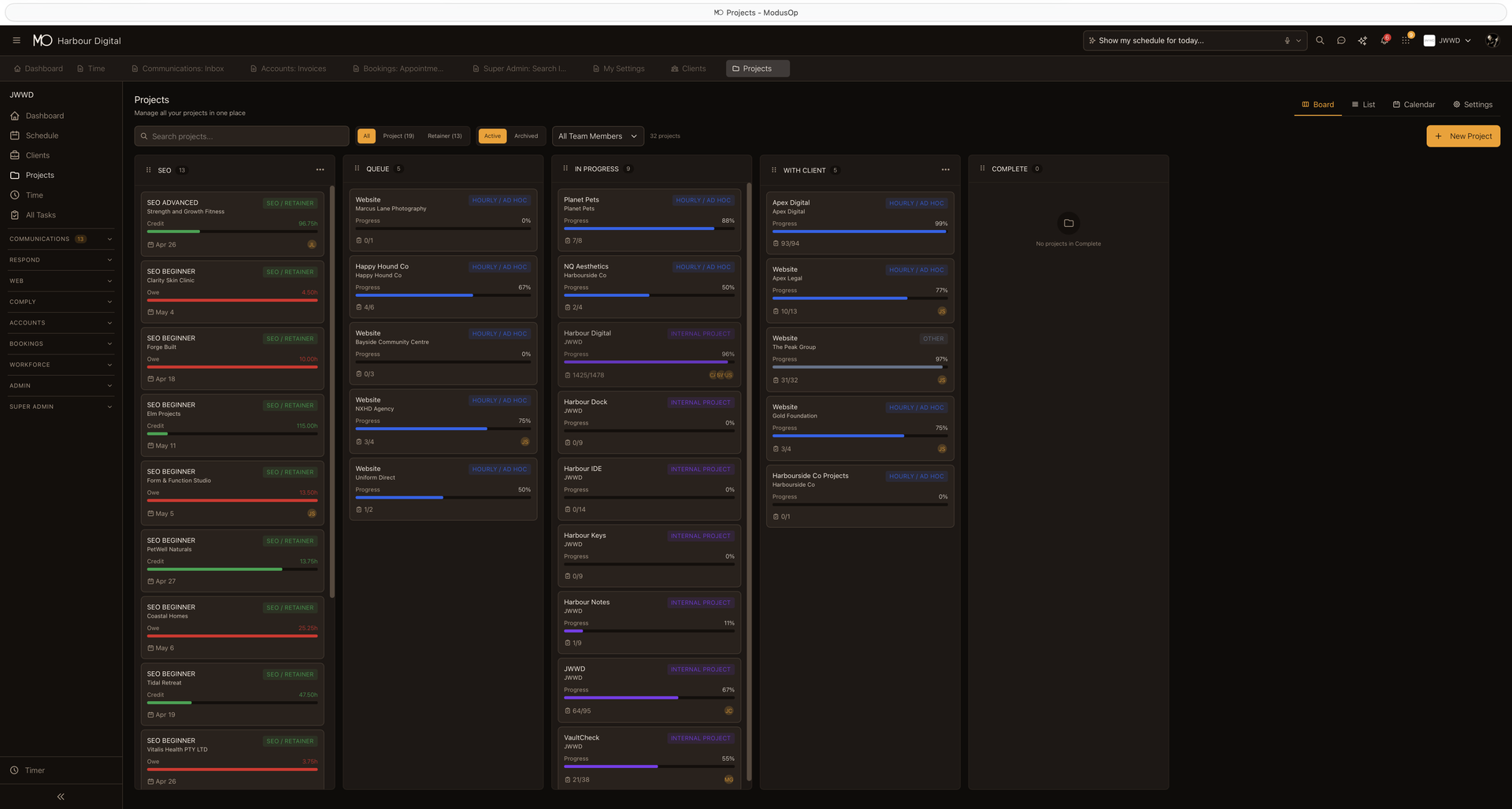Select the Retainer (13) filter option

444,135
